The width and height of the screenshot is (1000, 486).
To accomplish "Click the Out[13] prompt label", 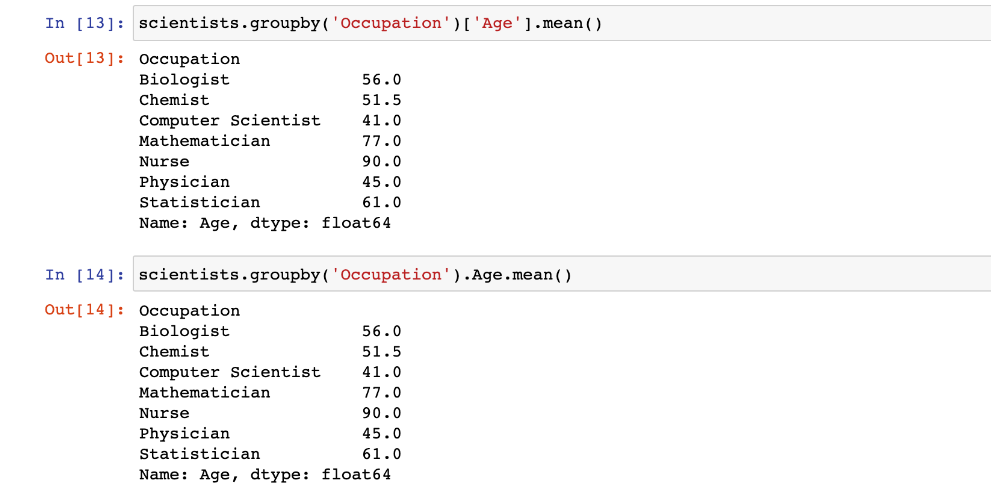I will tap(85, 59).
